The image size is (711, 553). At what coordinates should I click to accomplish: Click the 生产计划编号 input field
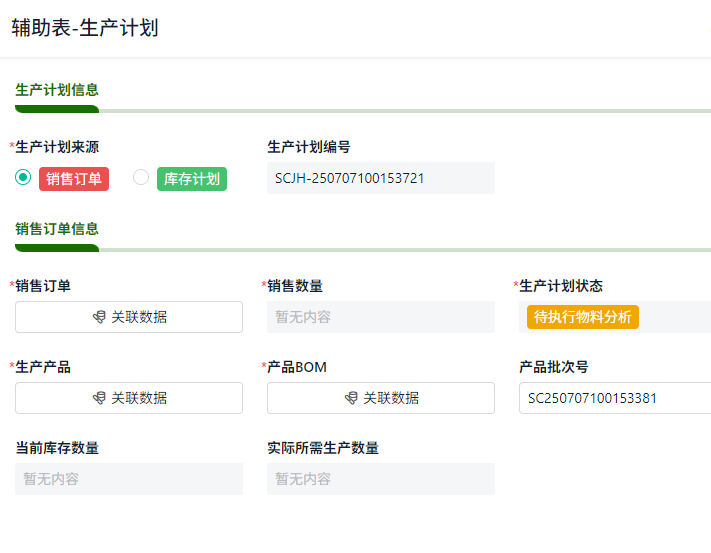click(380, 178)
